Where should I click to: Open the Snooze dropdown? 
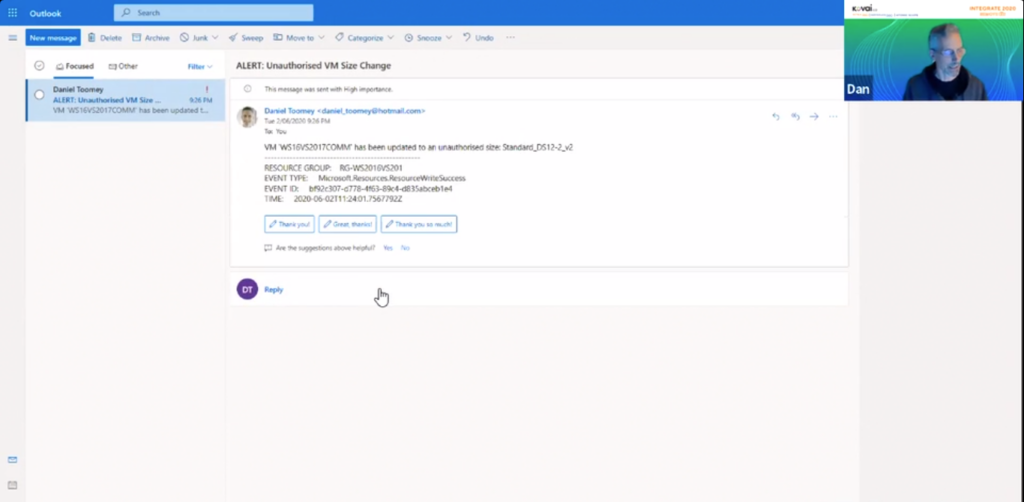(x=450, y=38)
